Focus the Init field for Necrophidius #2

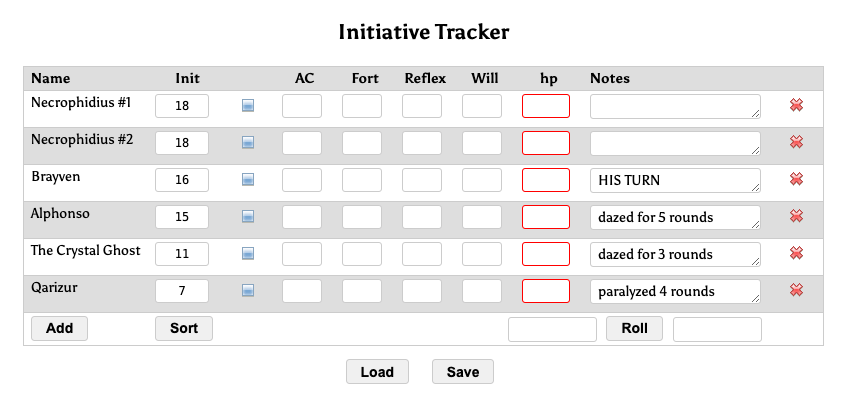[182, 143]
